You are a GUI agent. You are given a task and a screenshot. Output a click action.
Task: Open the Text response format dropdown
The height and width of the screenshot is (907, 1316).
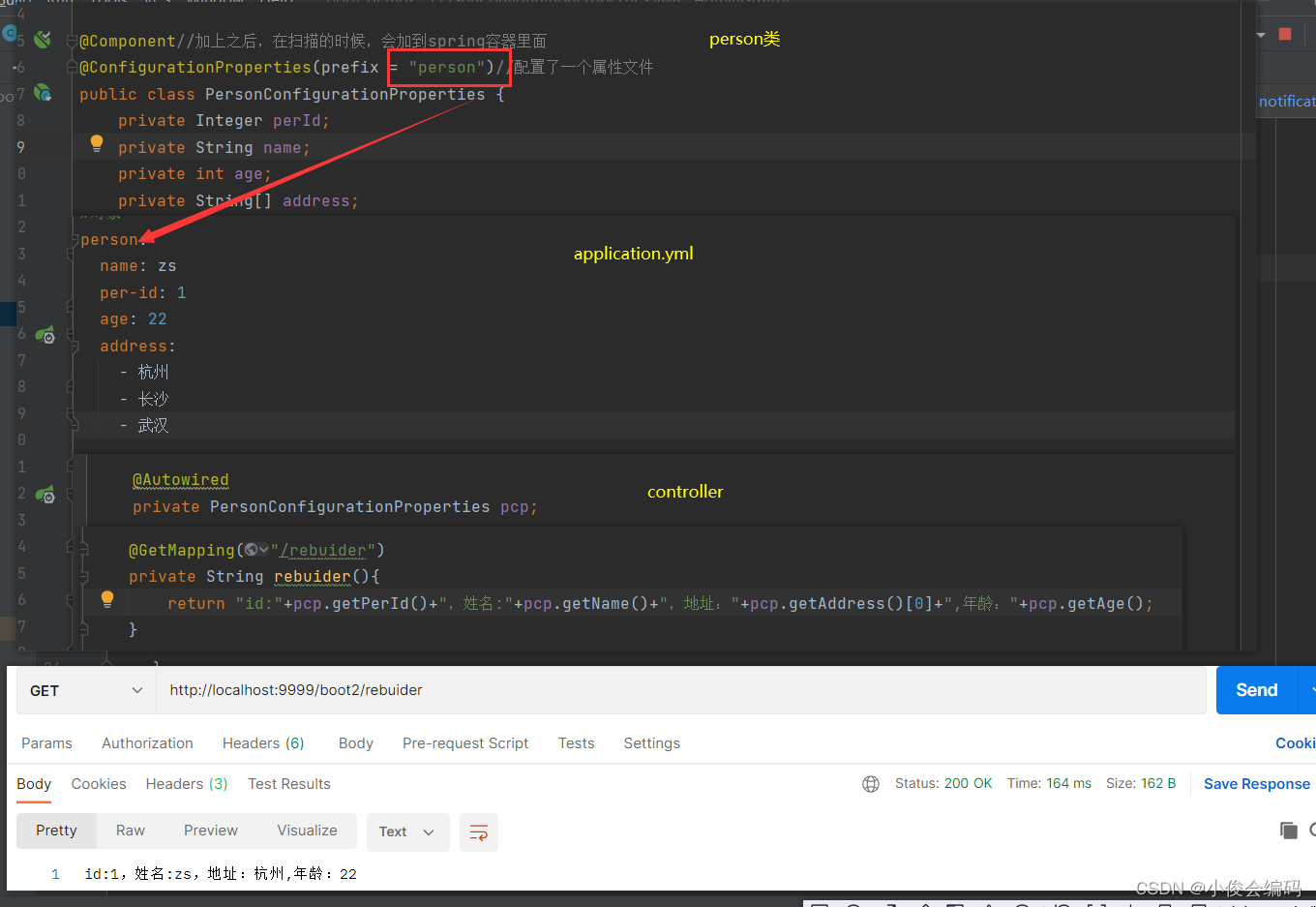[x=407, y=831]
